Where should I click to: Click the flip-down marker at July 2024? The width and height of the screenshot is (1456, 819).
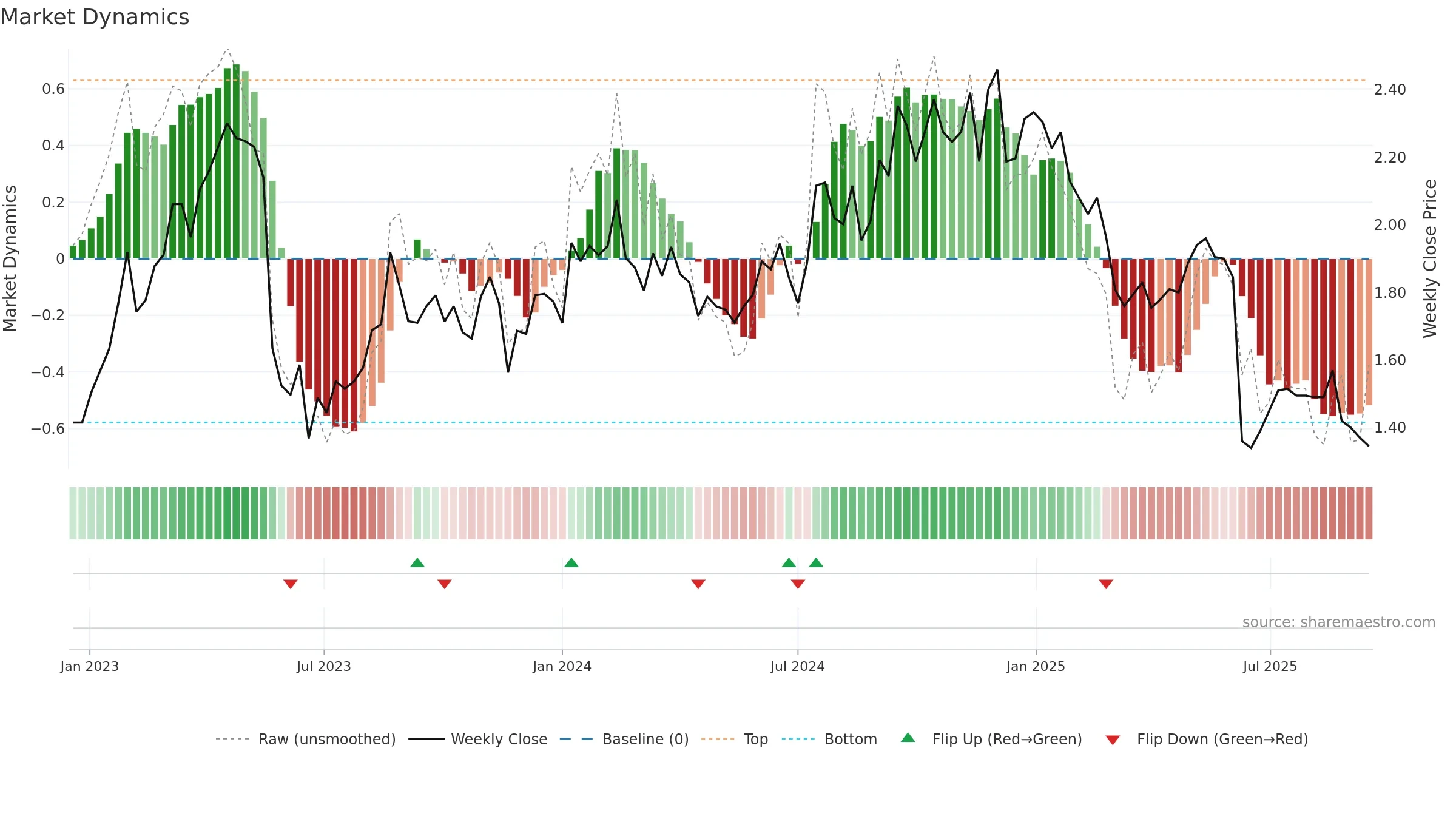798,584
